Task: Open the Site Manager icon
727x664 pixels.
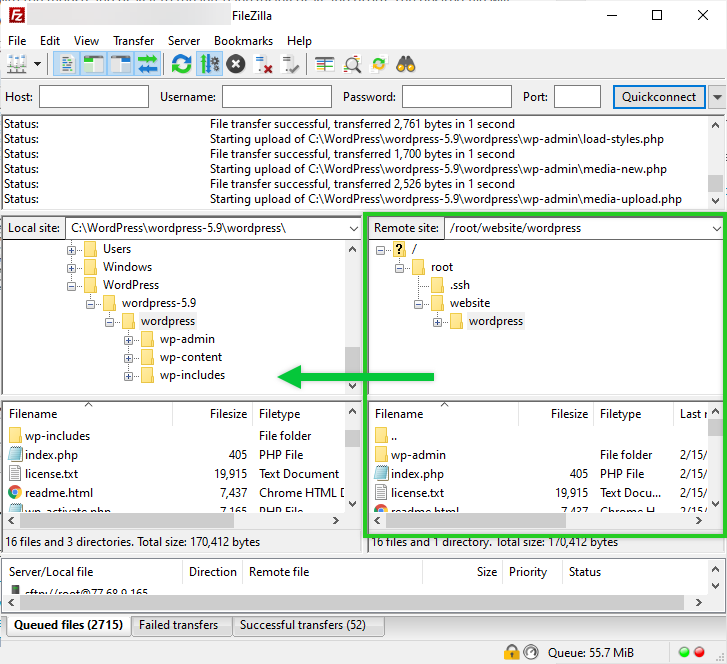Action: (x=17, y=65)
